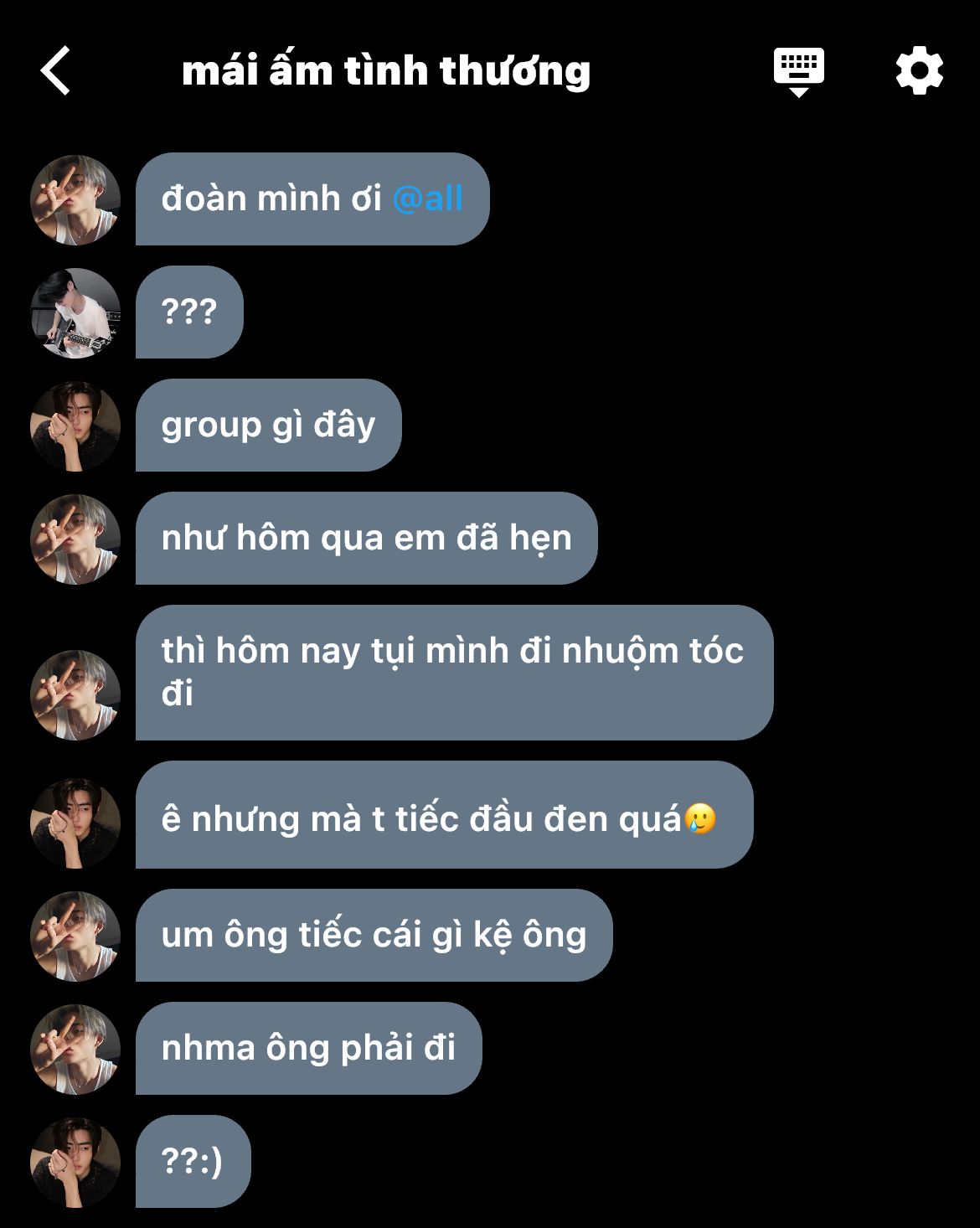Tap avatar beside the ??:) message

75,1162
